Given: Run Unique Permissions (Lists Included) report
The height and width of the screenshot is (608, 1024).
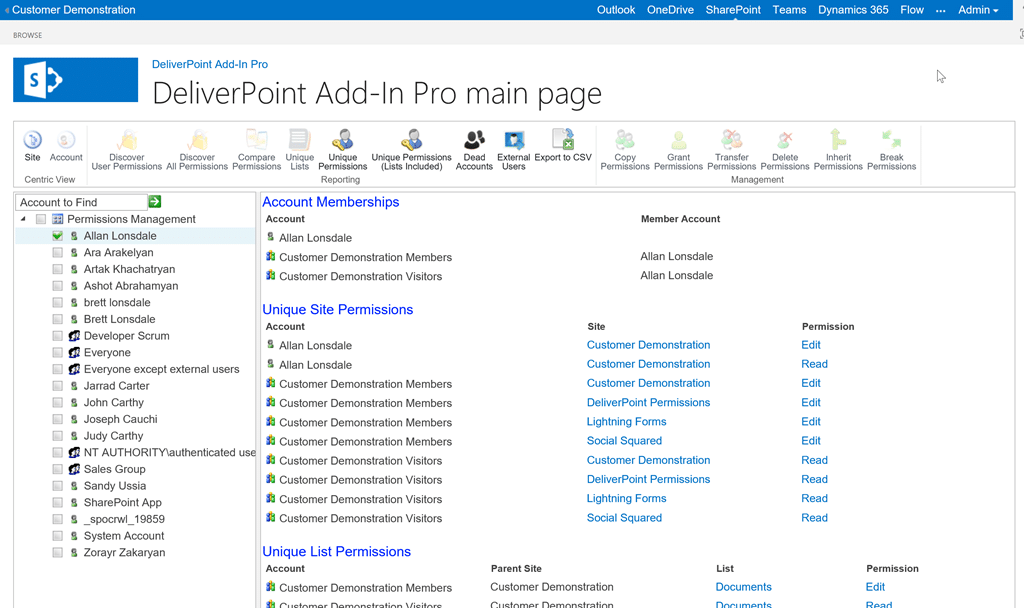Looking at the screenshot, I should point(411,150).
